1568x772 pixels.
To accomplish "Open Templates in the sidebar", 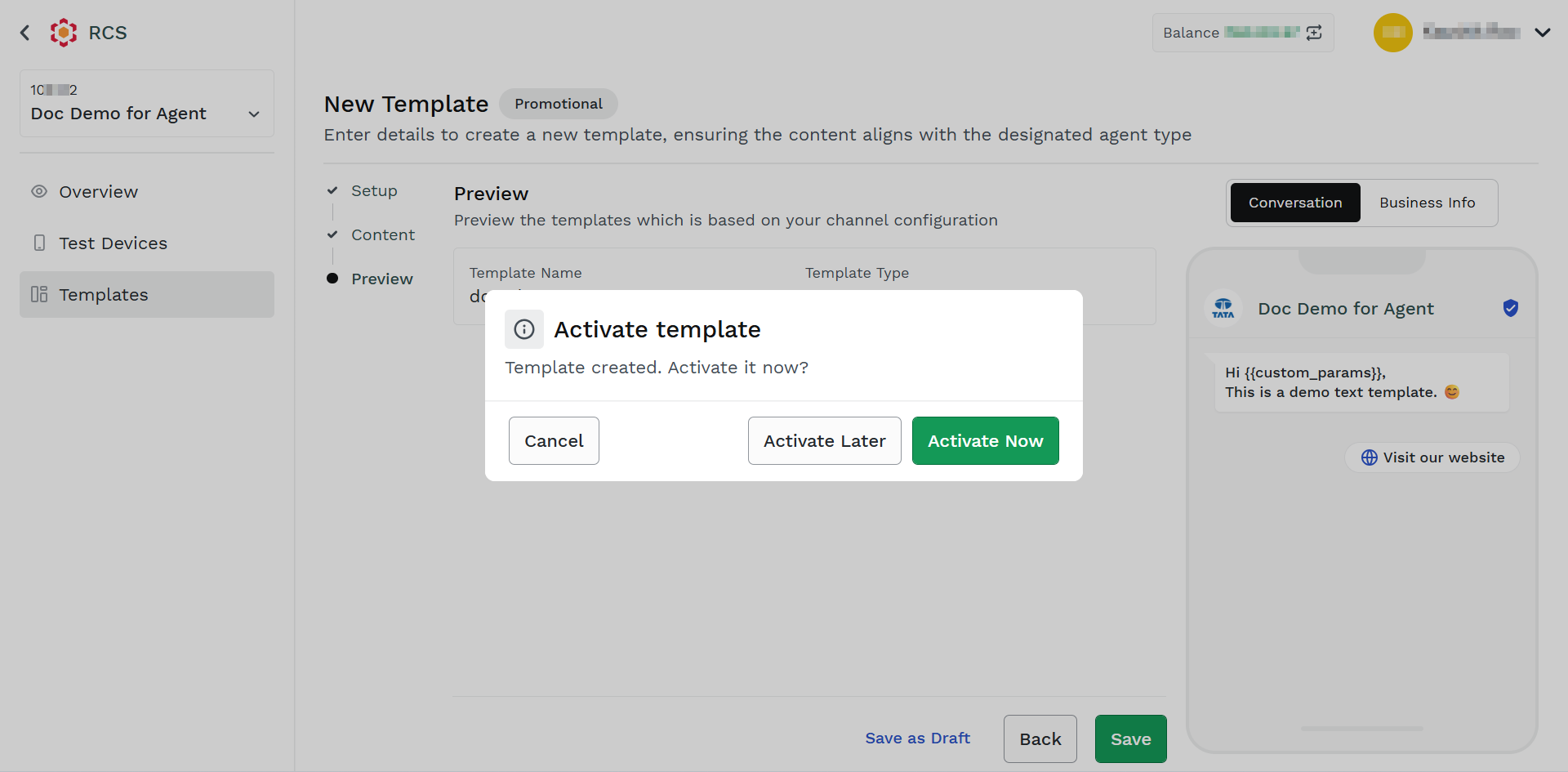I will click(147, 294).
